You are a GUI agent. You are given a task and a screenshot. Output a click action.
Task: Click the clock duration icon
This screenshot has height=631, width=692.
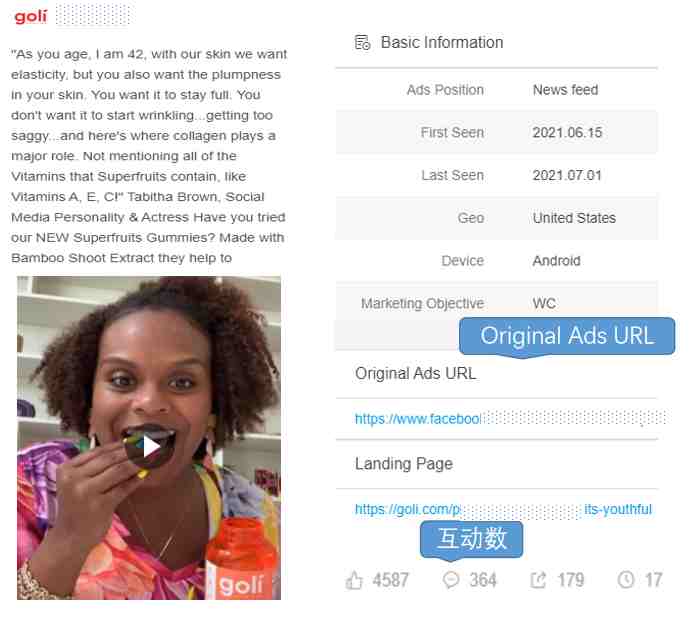(626, 579)
